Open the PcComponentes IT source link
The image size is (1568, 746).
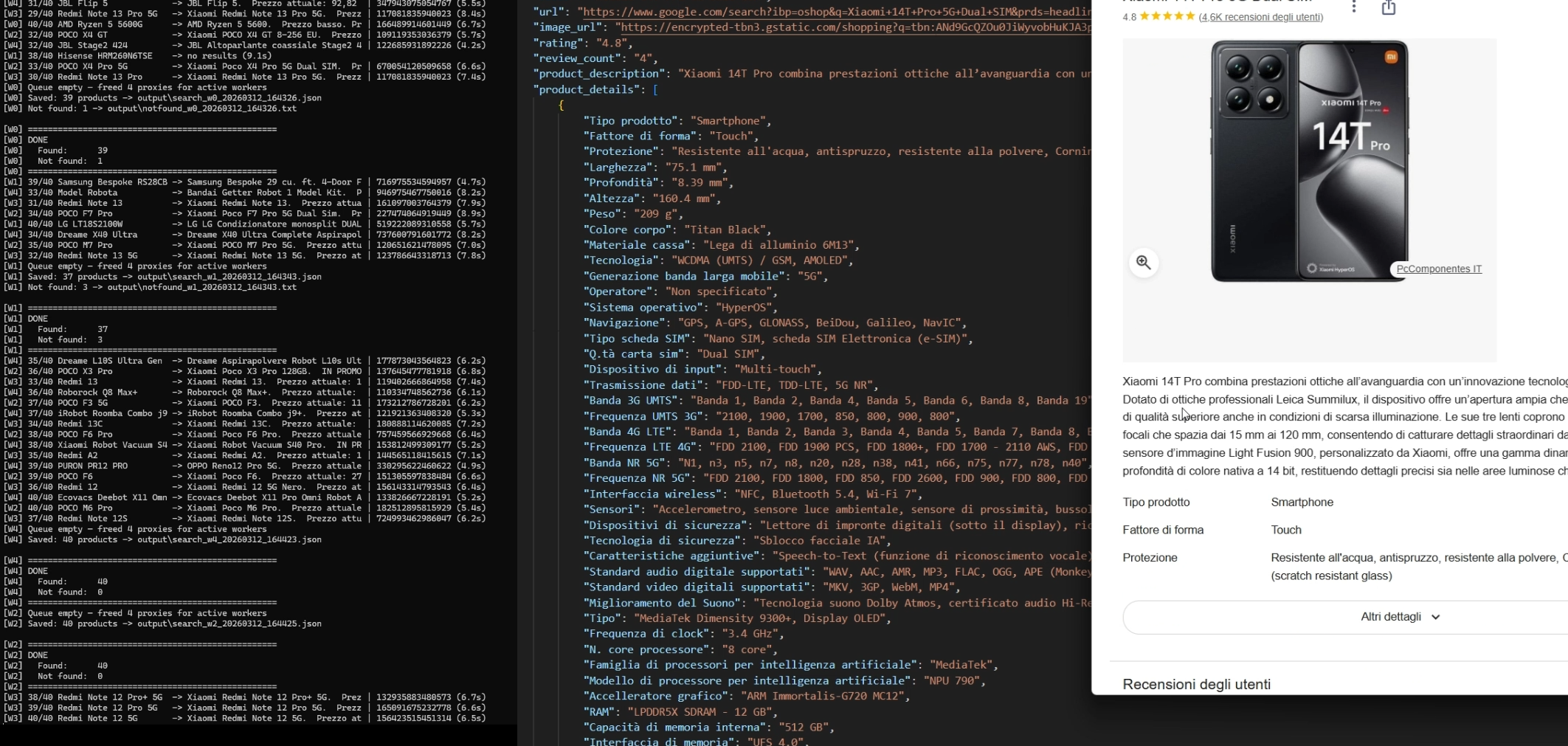click(x=1439, y=269)
